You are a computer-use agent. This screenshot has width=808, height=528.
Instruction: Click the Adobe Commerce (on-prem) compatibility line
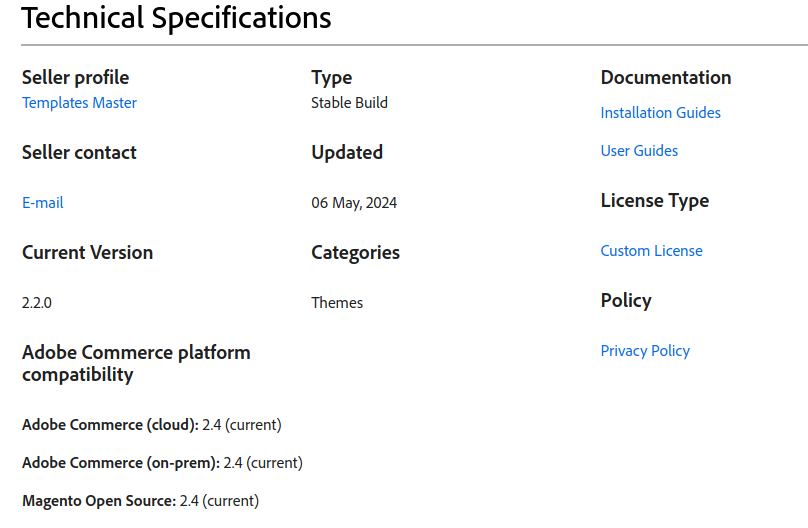[x=162, y=463]
